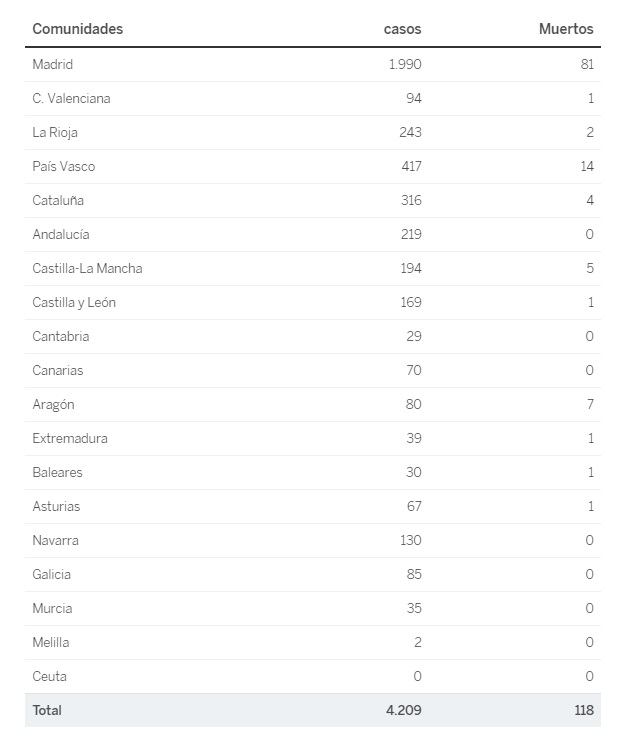This screenshot has height=751, width=630.
Task: Click the Comunidades column header
Action: tap(78, 29)
